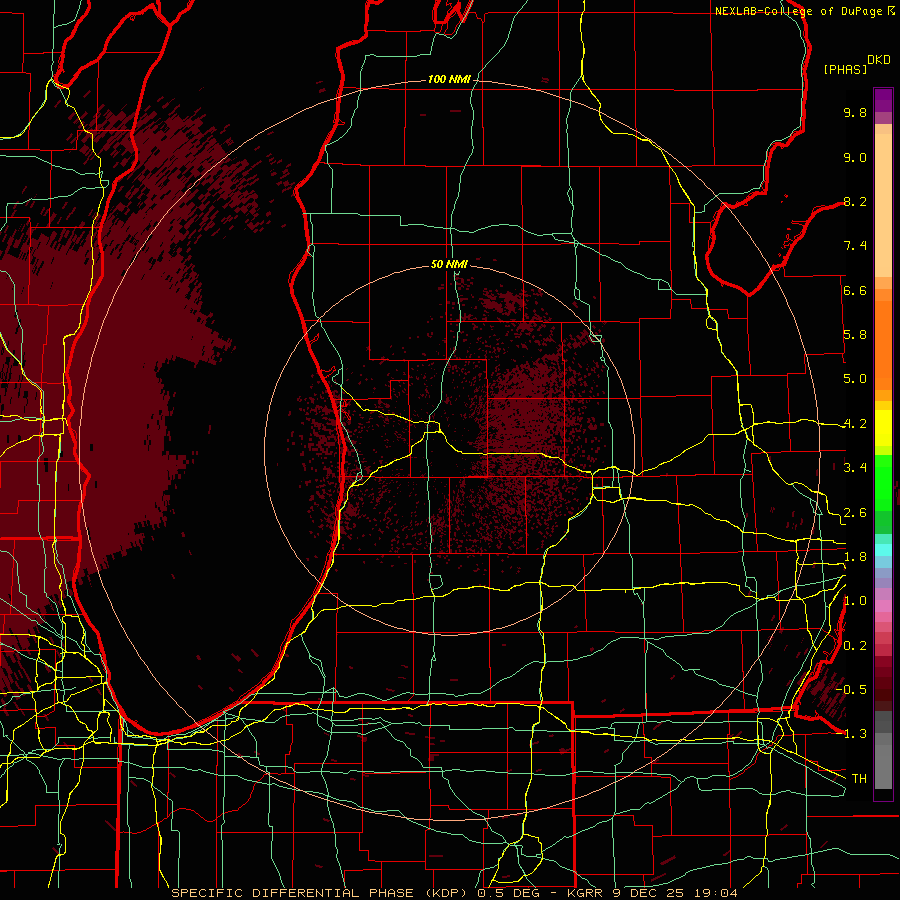Click the NEXLAB-College of DuPage title text

[798, 11]
